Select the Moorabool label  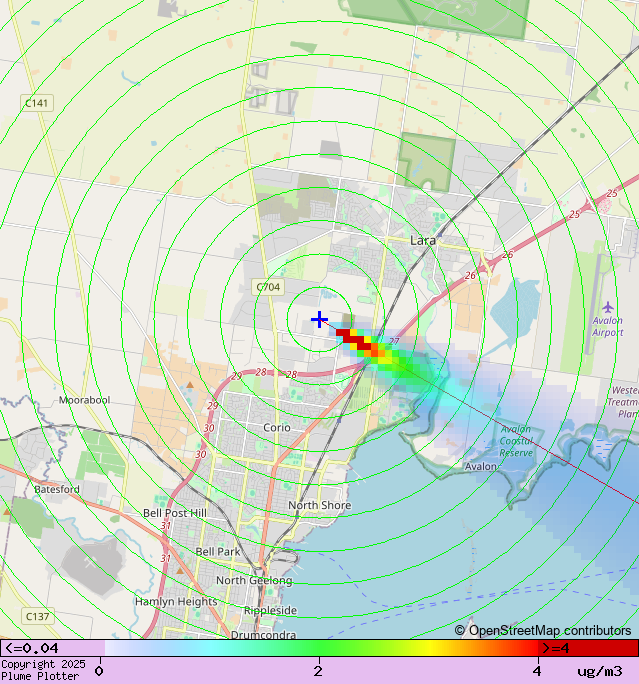tap(85, 400)
